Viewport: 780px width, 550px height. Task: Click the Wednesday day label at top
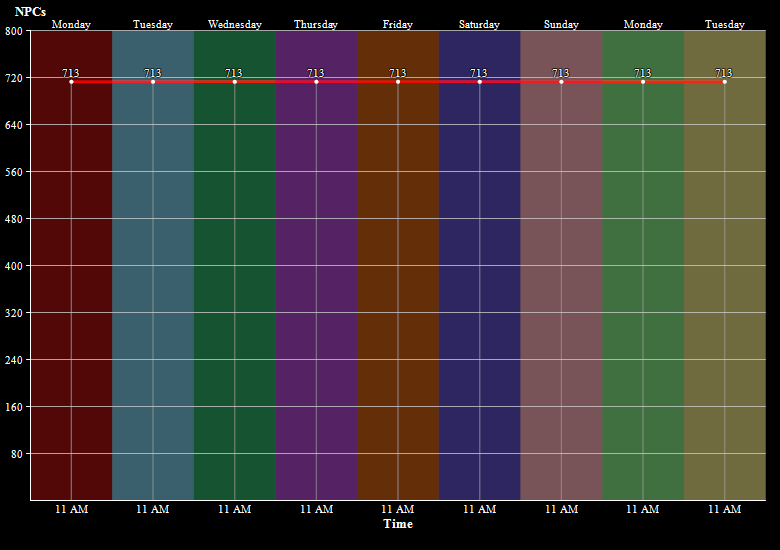point(234,24)
